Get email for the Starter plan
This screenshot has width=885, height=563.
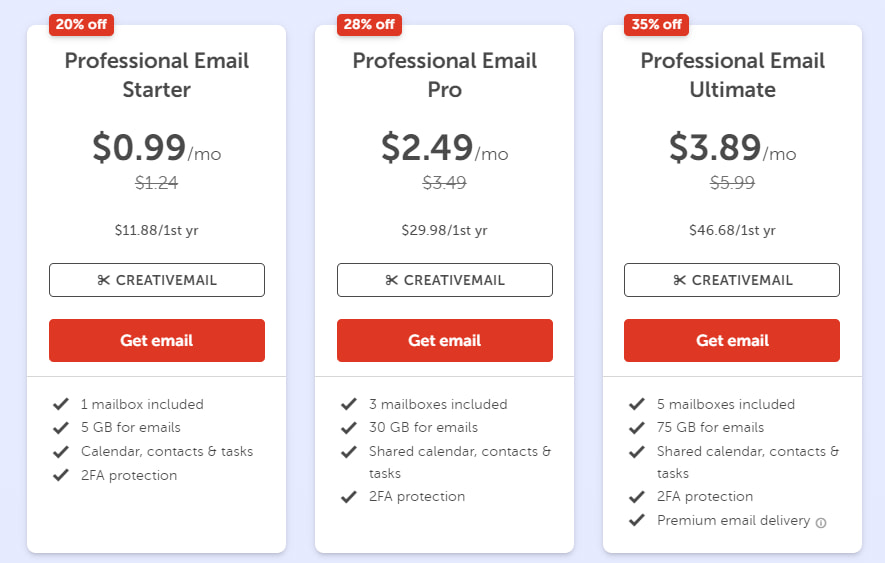[x=157, y=340]
